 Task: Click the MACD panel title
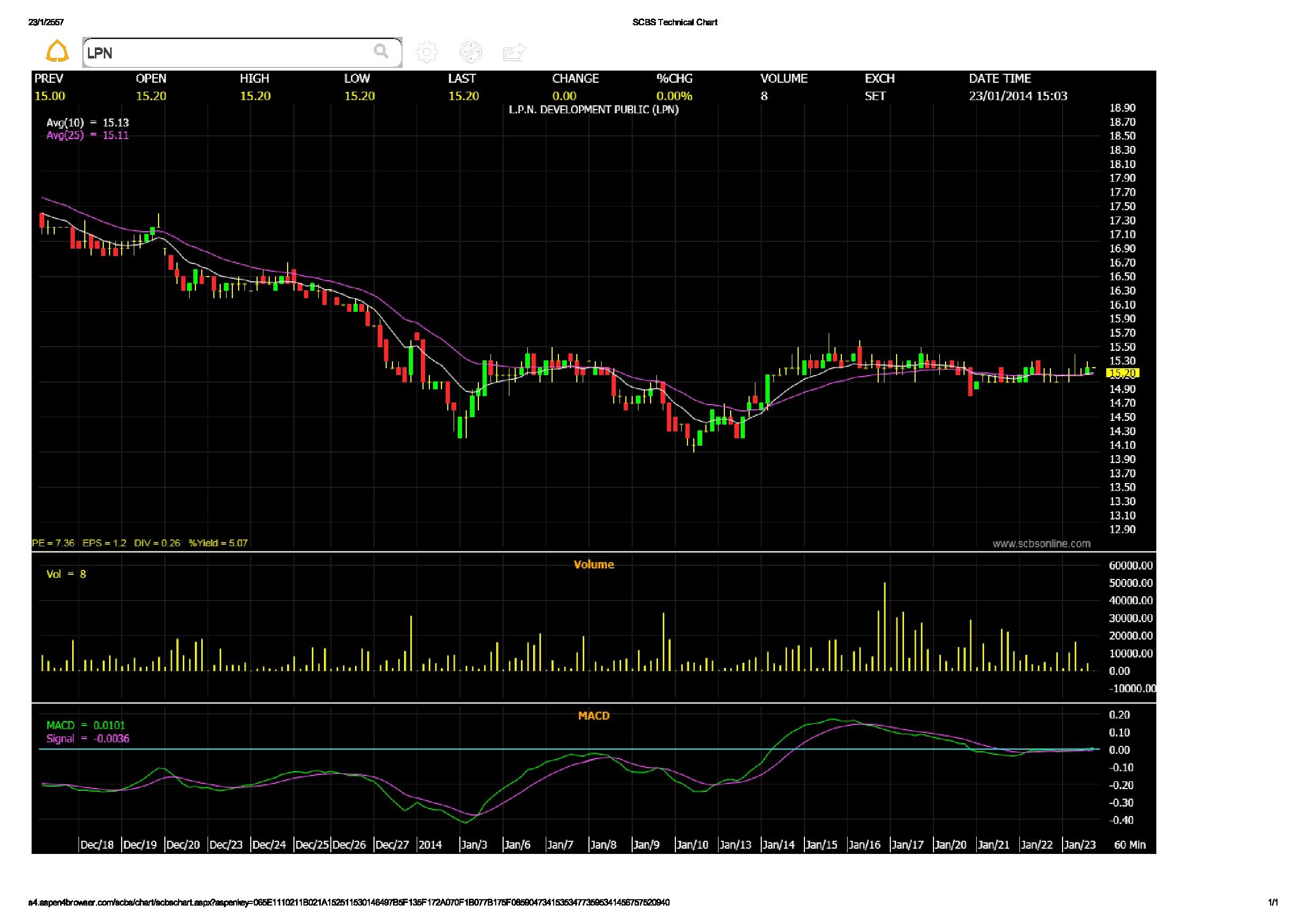pos(594,716)
